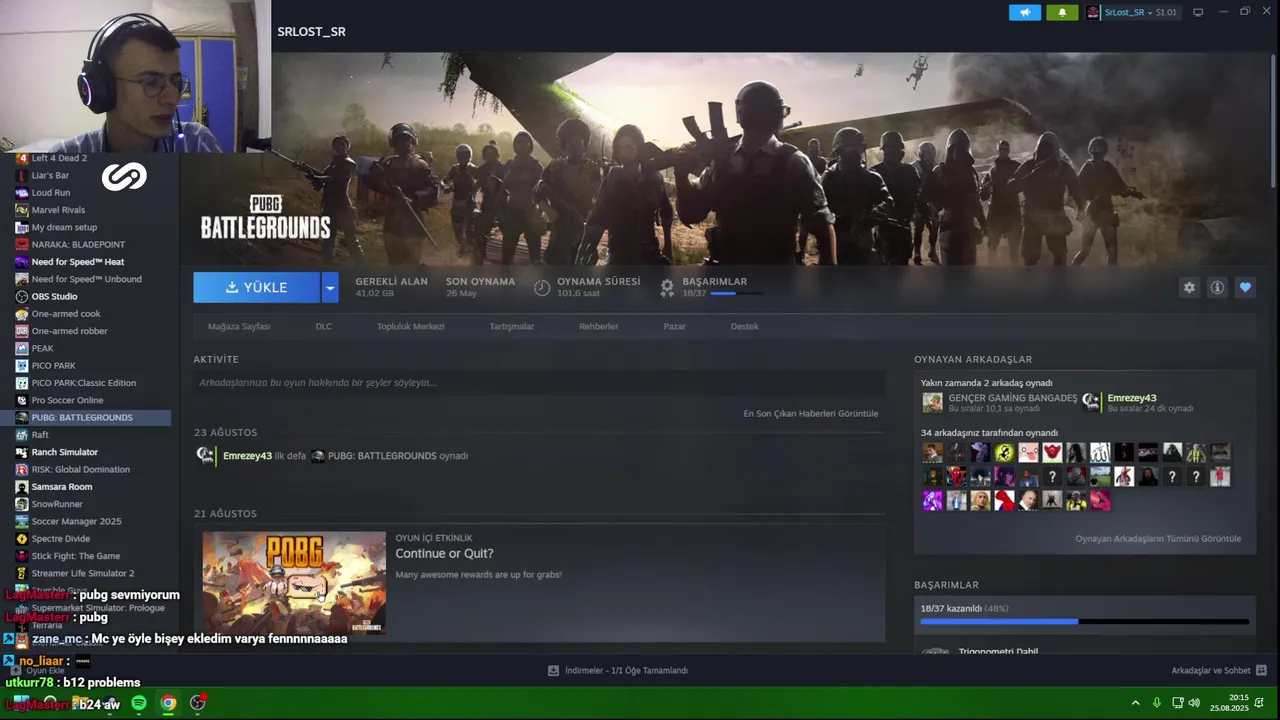Open GENÇER GAMİNG BANGADEŞ friend avatar
The image size is (1280, 720).
[x=932, y=402]
